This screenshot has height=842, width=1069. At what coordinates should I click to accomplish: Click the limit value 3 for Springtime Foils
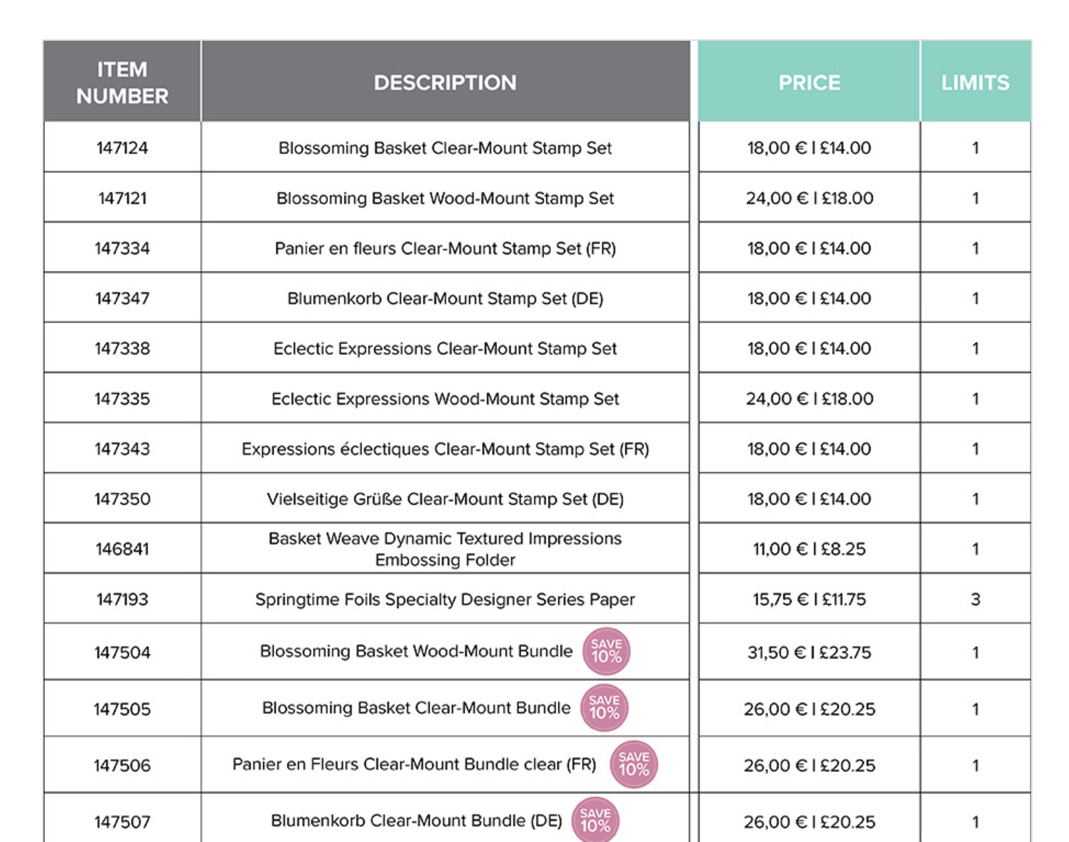coord(975,600)
